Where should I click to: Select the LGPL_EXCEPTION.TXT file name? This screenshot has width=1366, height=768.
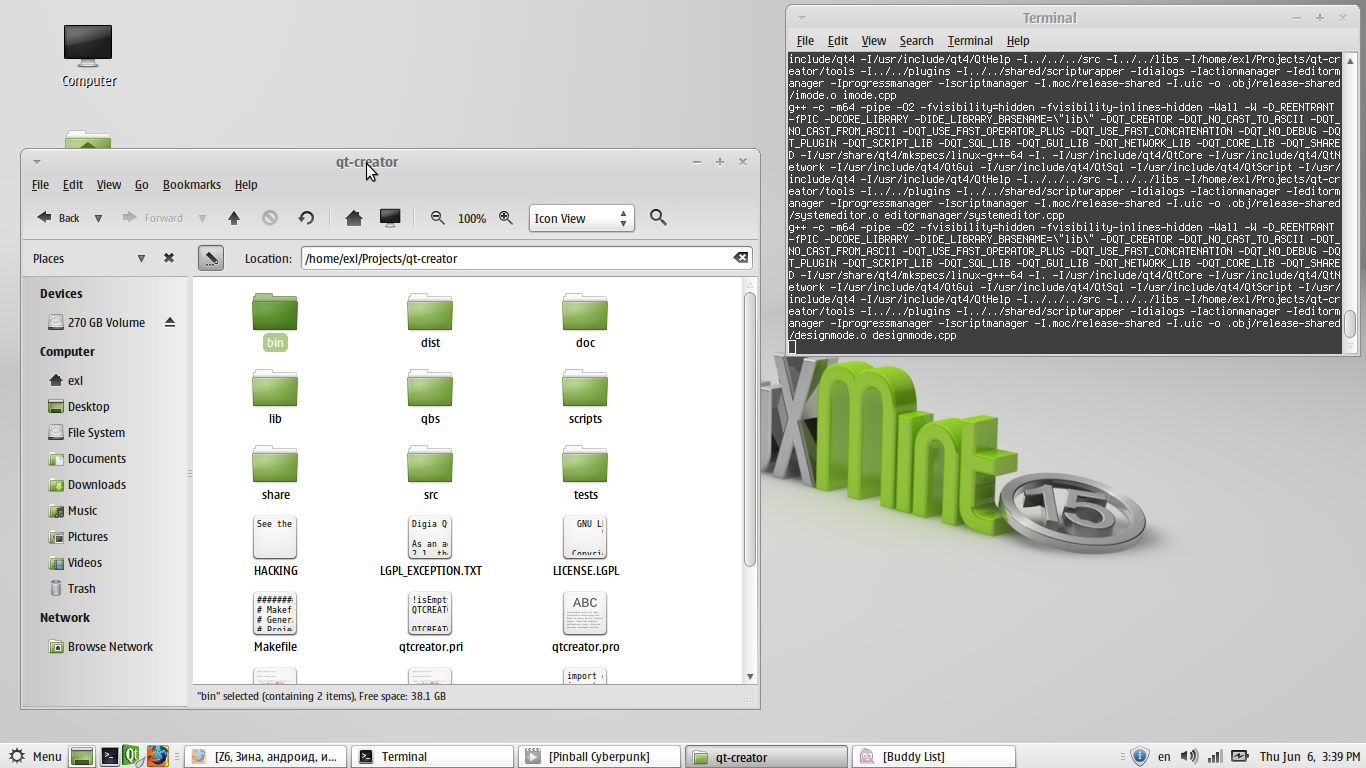[x=430, y=571]
